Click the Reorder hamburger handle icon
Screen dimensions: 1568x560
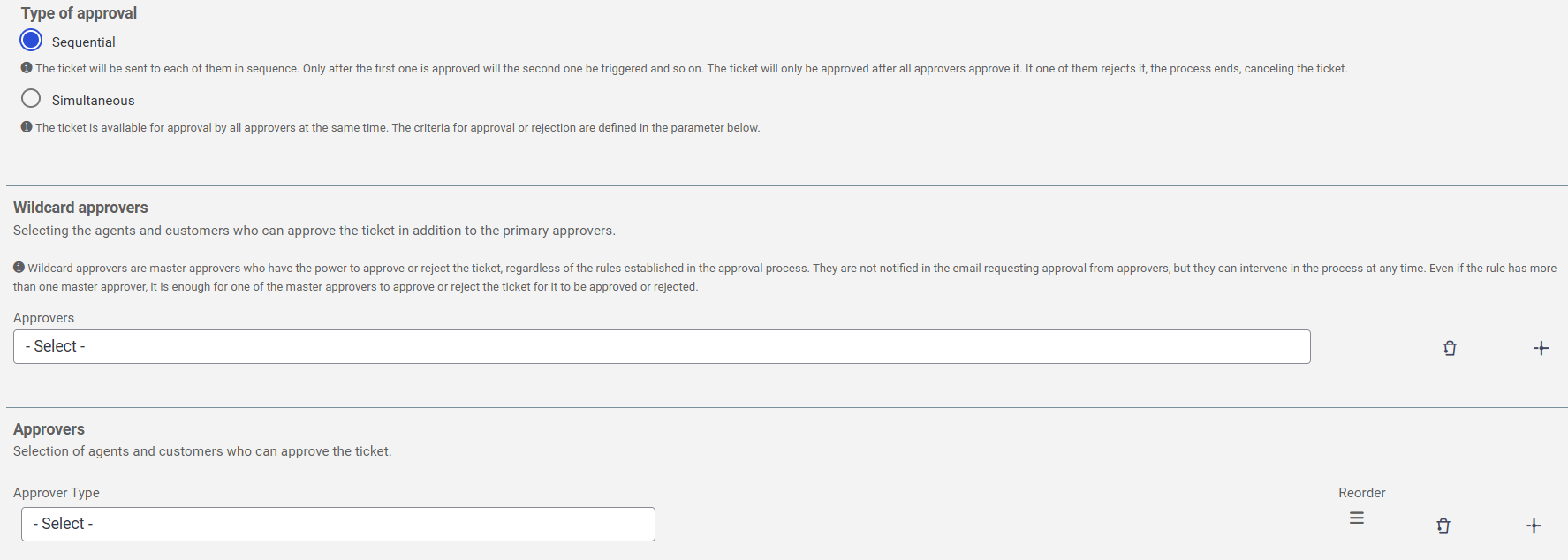click(x=1357, y=518)
